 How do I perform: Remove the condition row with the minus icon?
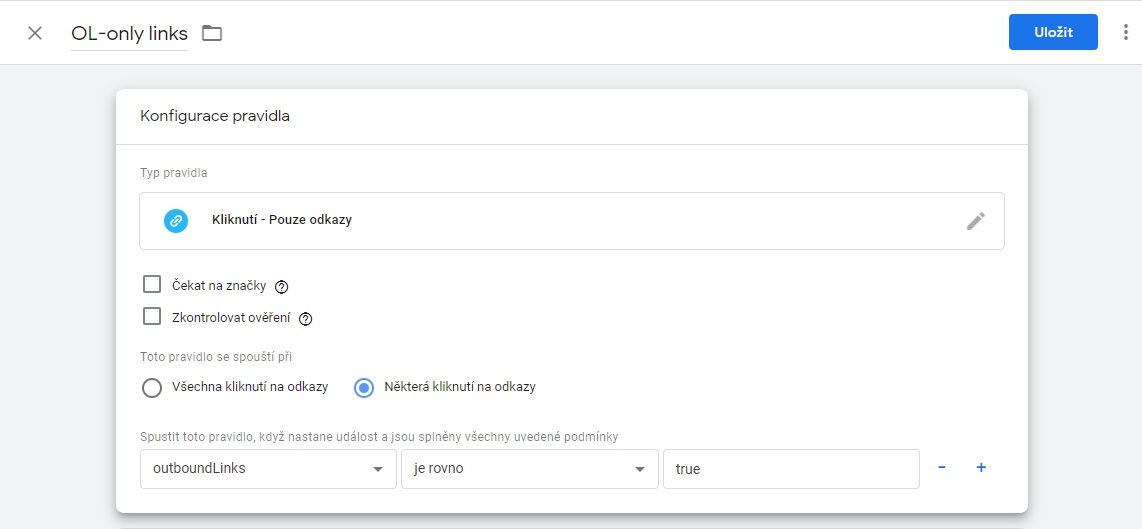pyautogui.click(x=942, y=468)
